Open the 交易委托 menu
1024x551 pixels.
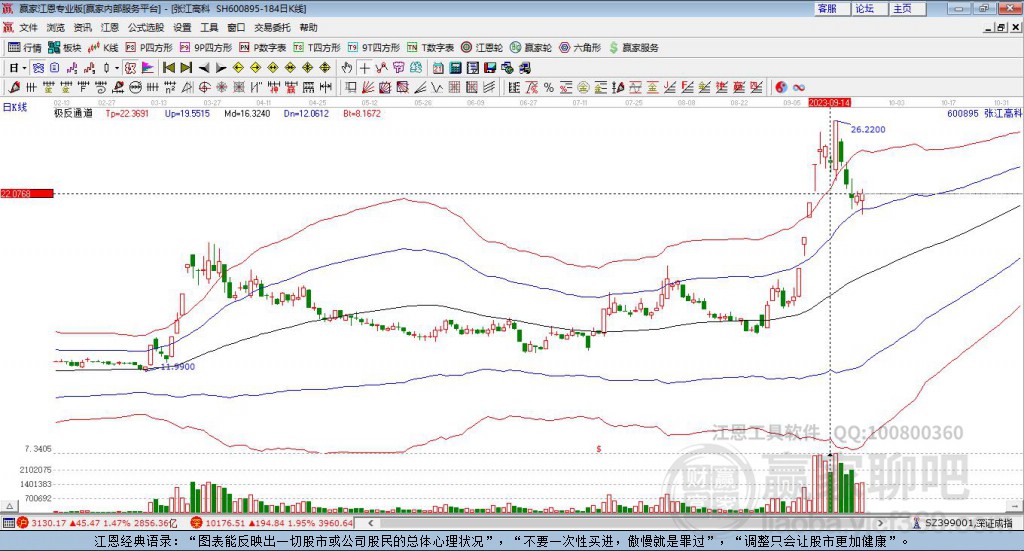pos(272,27)
